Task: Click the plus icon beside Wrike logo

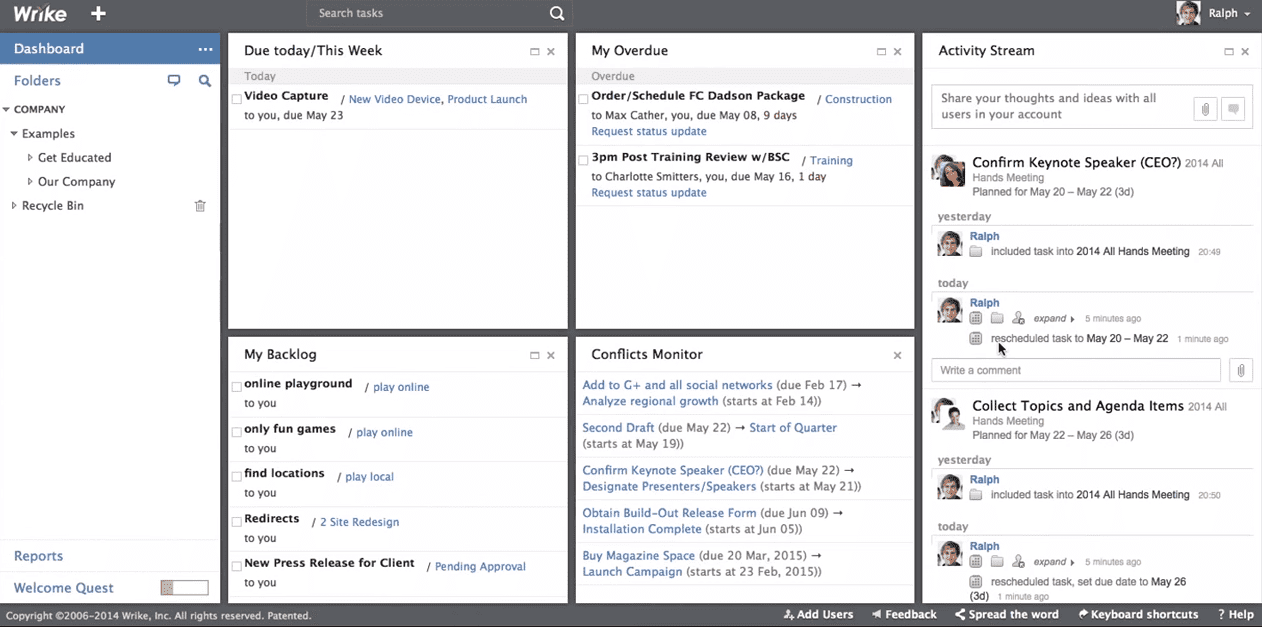Action: click(x=98, y=14)
